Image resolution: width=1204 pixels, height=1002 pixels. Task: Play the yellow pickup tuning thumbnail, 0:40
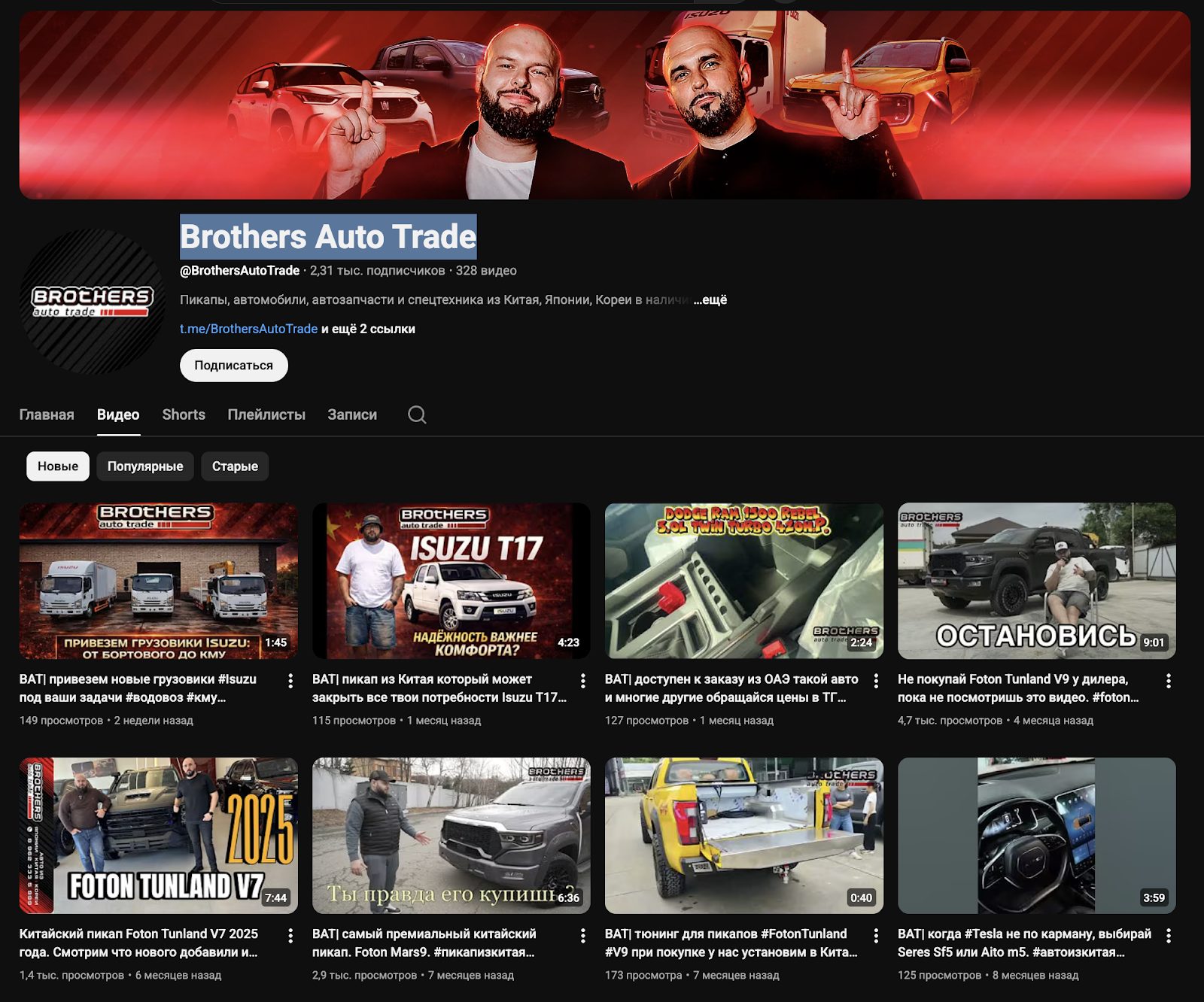pyautogui.click(x=744, y=836)
